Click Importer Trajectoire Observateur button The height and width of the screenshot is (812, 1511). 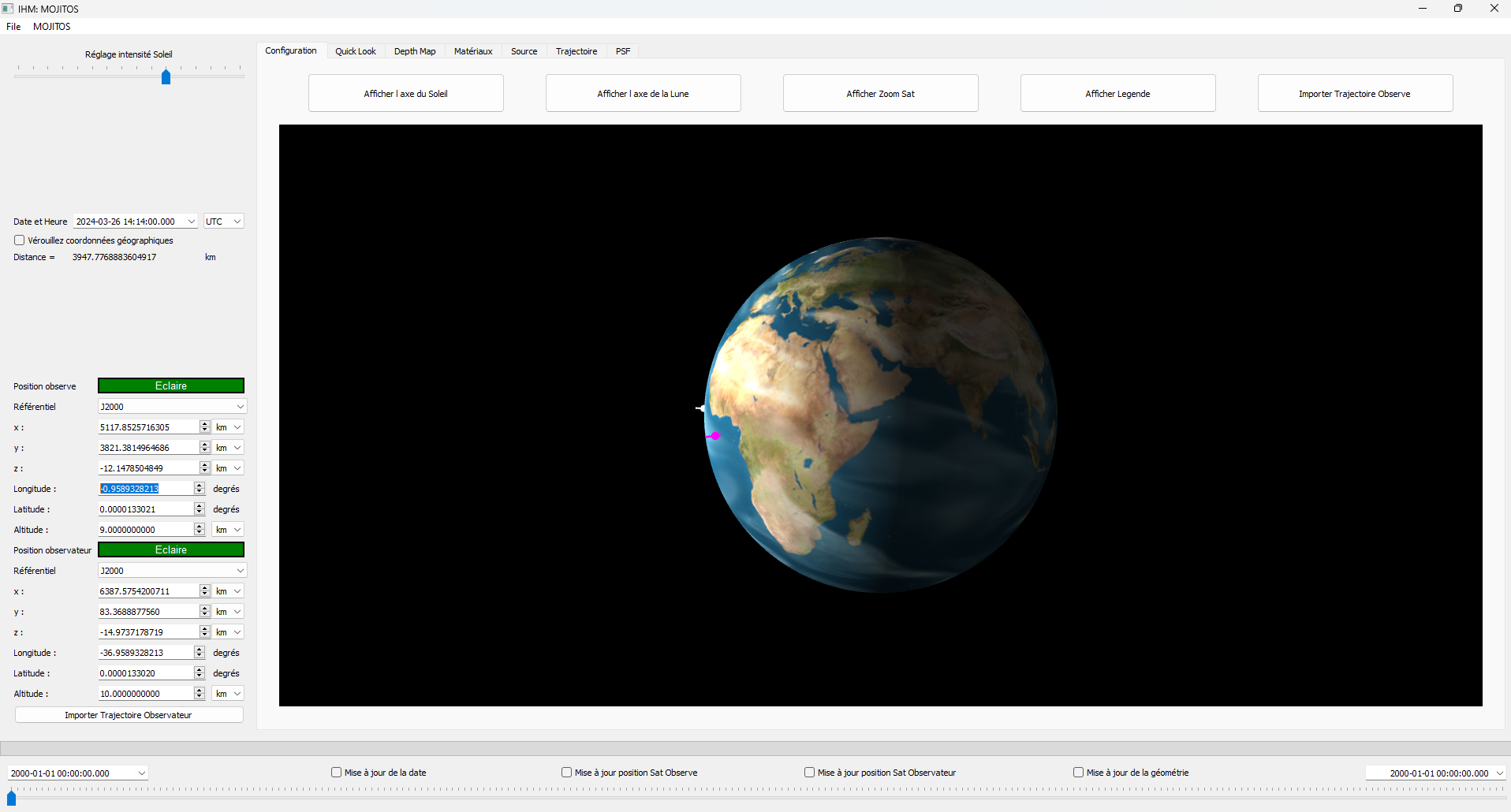(129, 715)
